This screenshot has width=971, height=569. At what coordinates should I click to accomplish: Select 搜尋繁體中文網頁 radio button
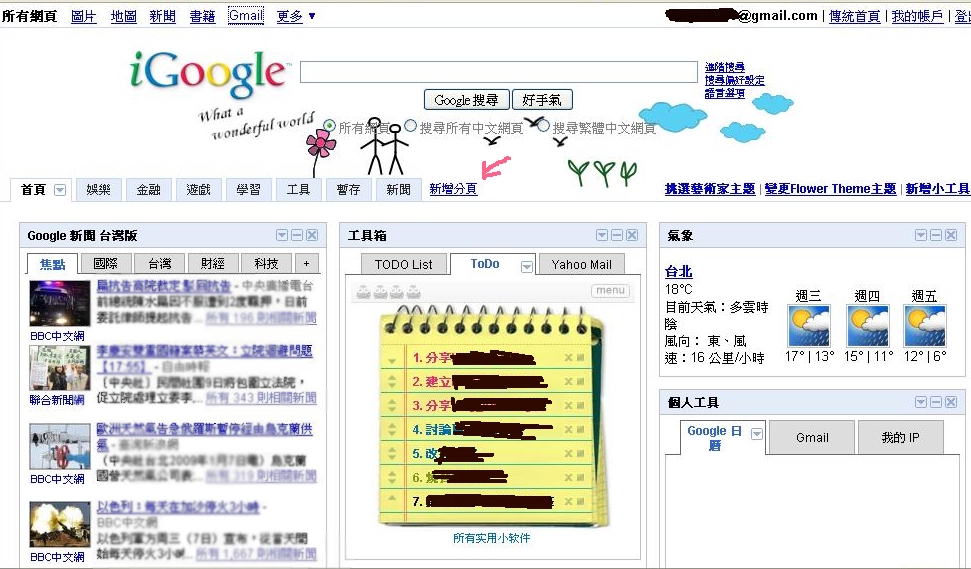tap(543, 126)
